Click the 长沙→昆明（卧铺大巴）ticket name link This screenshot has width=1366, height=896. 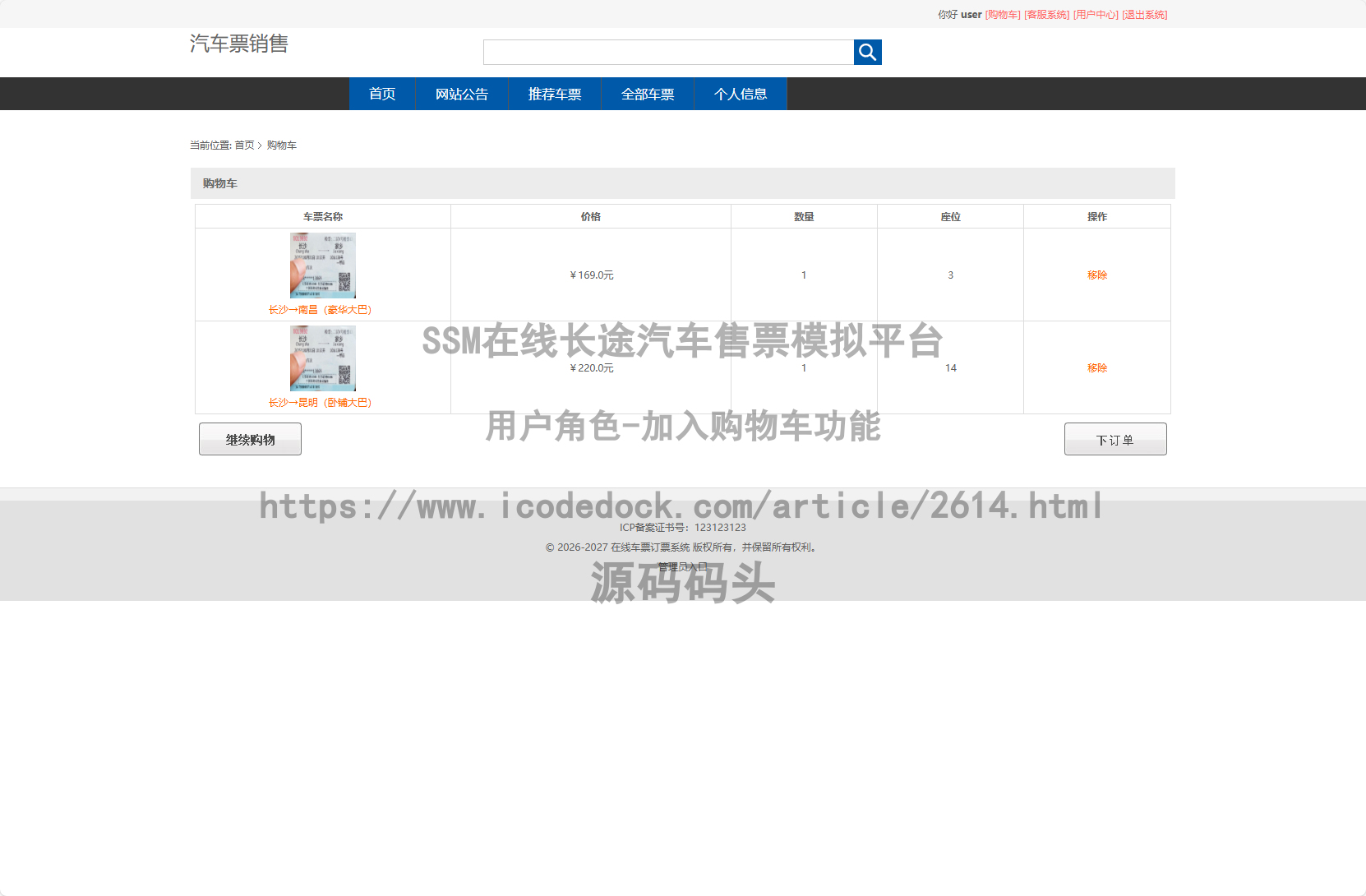pyautogui.click(x=321, y=403)
